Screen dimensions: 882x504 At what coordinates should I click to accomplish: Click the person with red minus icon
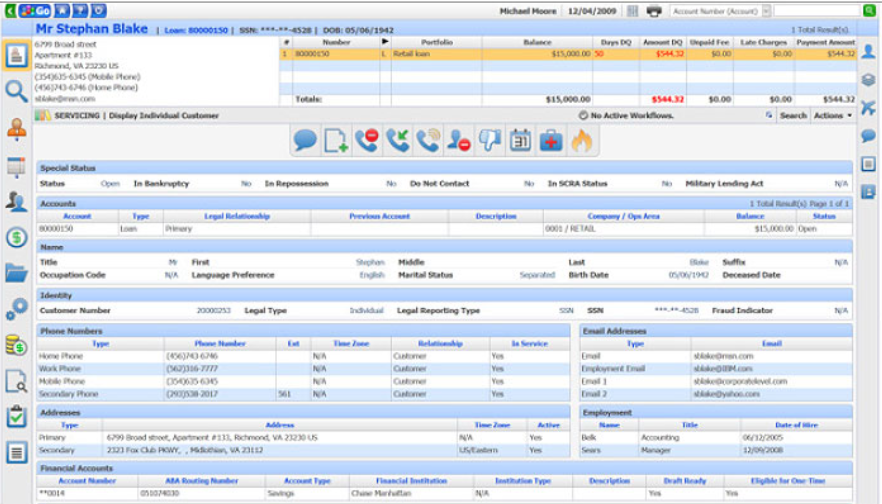pos(458,140)
